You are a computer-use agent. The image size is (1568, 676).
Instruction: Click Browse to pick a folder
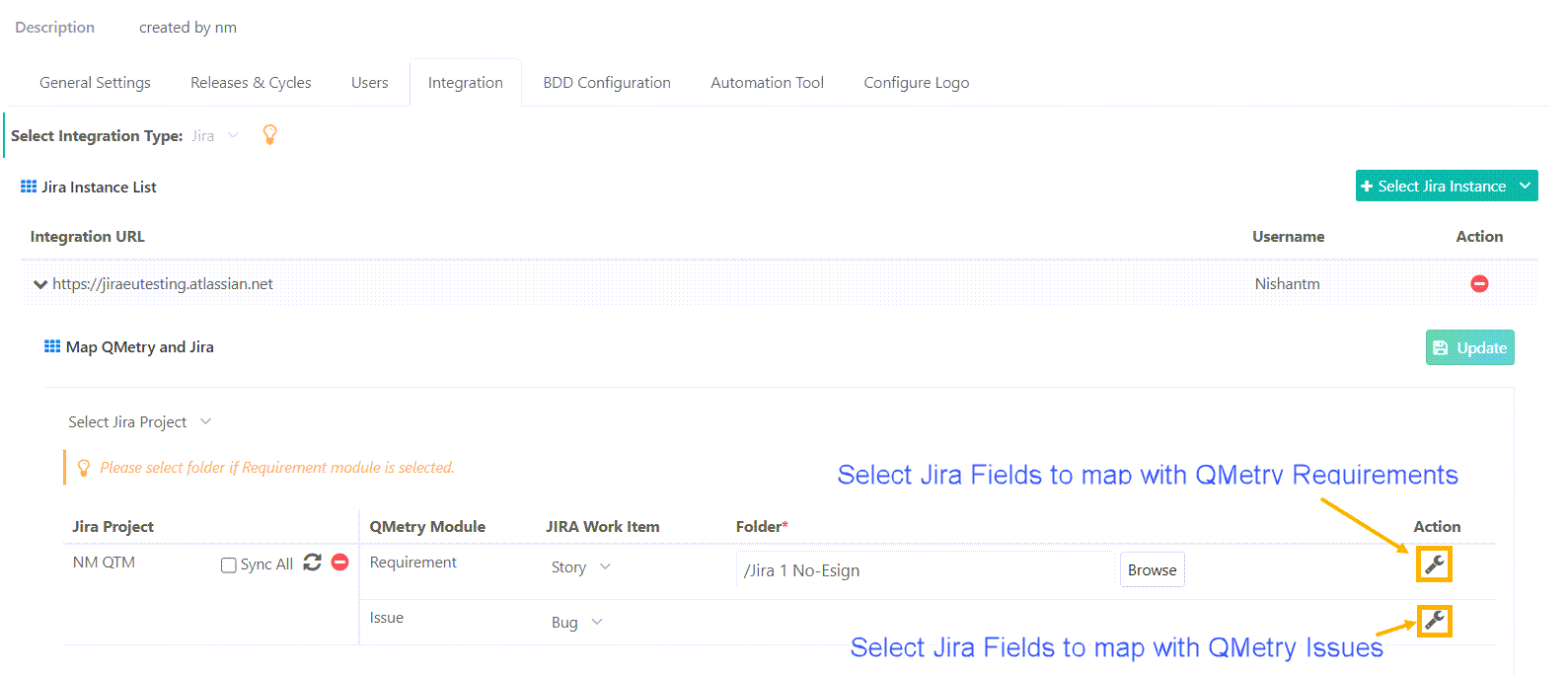1151,568
